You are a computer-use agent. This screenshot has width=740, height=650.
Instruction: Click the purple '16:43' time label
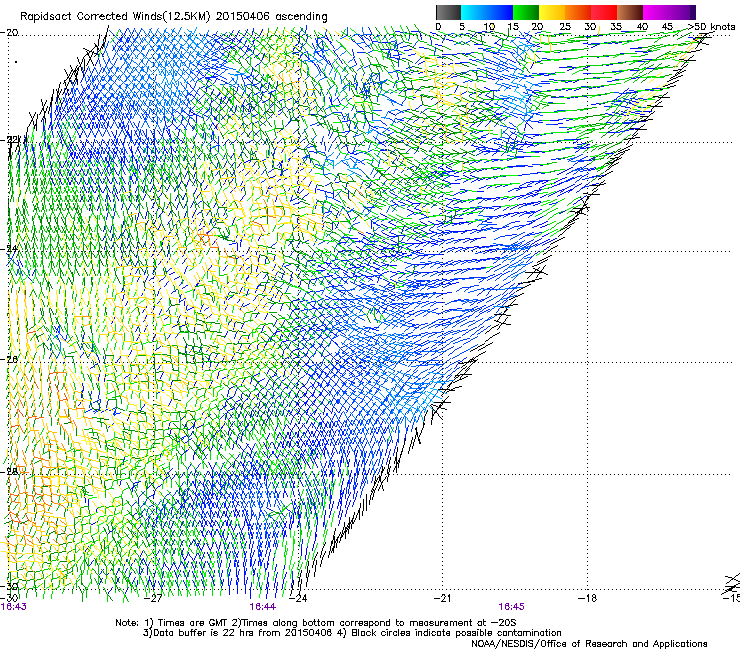coord(14,607)
